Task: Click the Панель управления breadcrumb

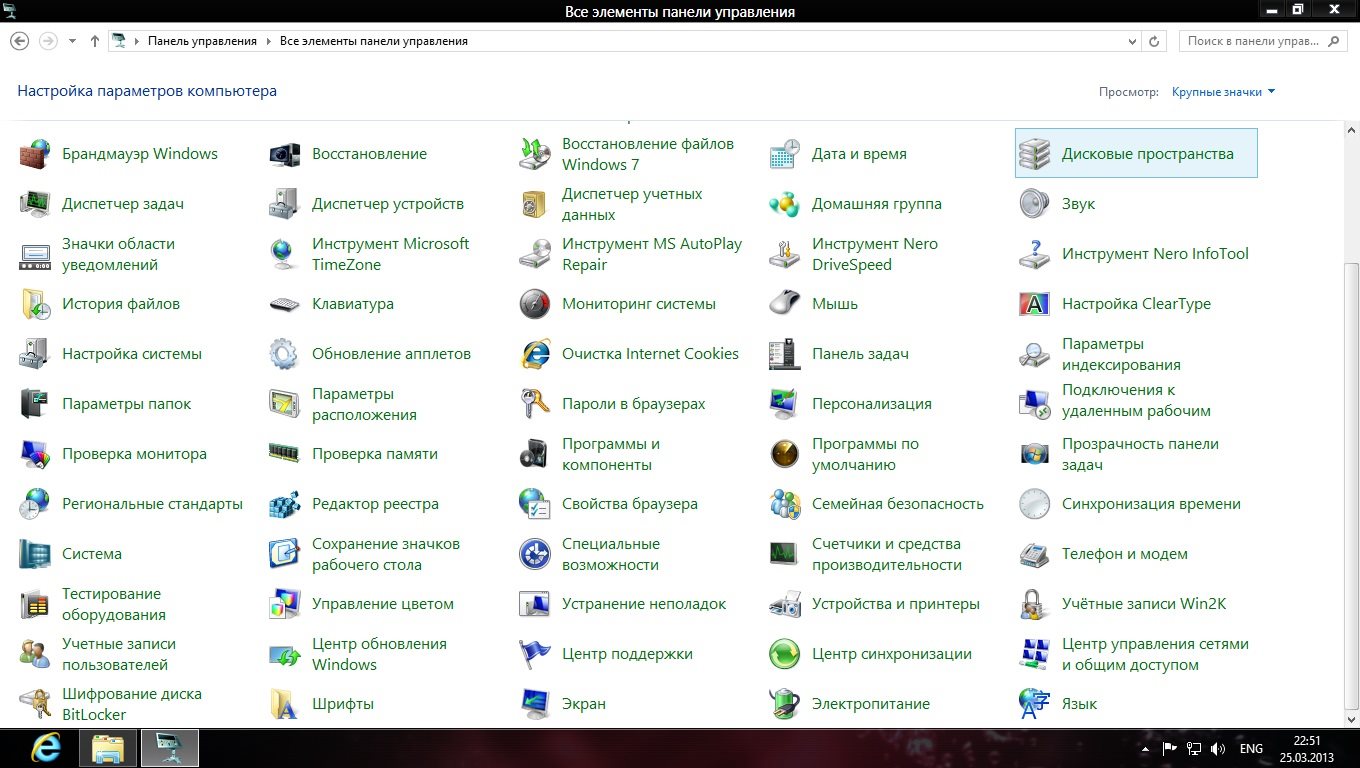Action: [203, 42]
